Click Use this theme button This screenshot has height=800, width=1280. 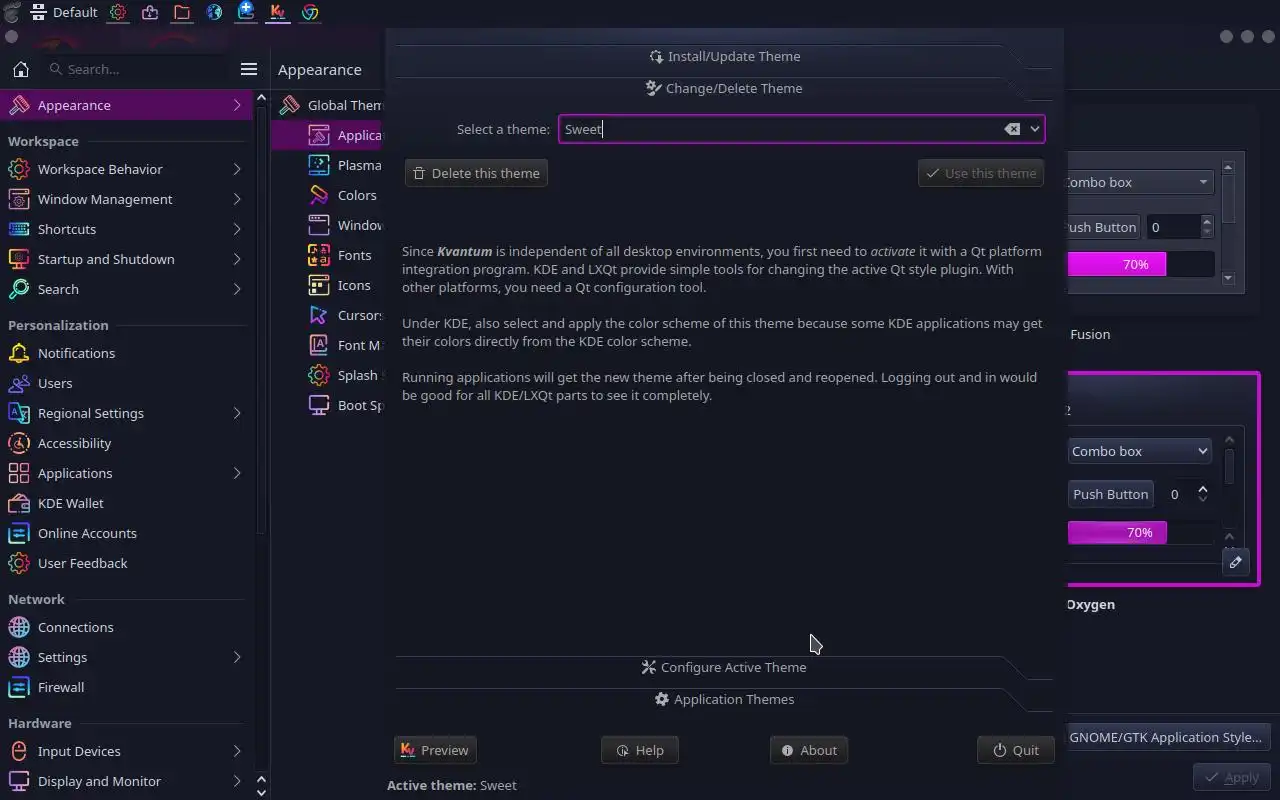(981, 173)
